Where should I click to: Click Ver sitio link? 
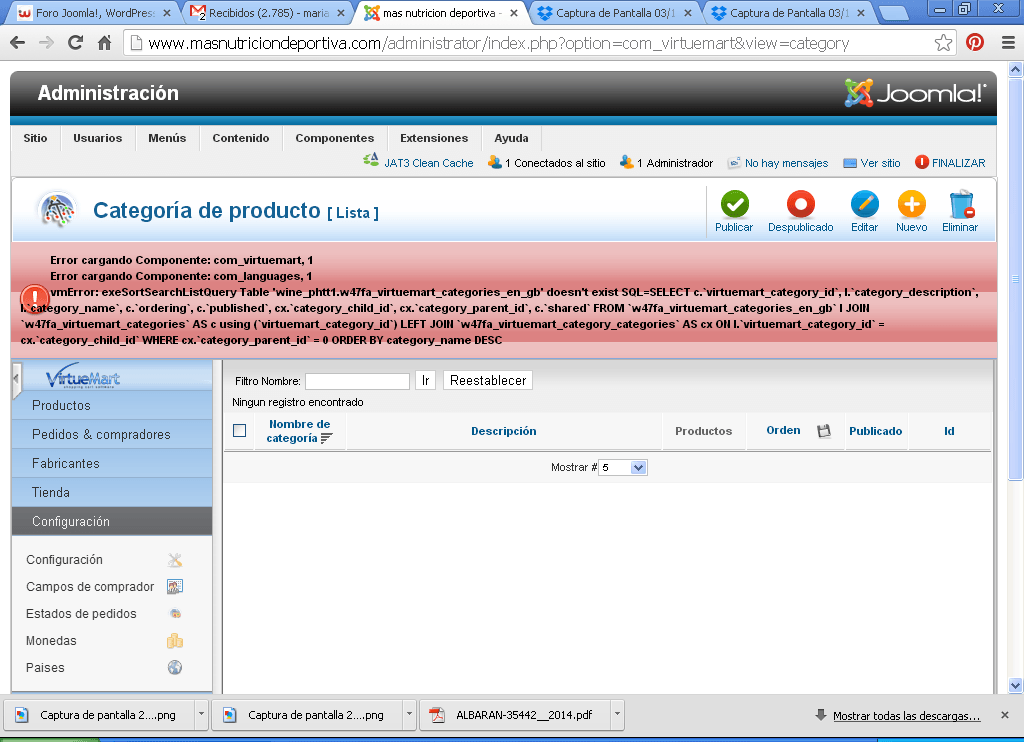pyautogui.click(x=880, y=163)
